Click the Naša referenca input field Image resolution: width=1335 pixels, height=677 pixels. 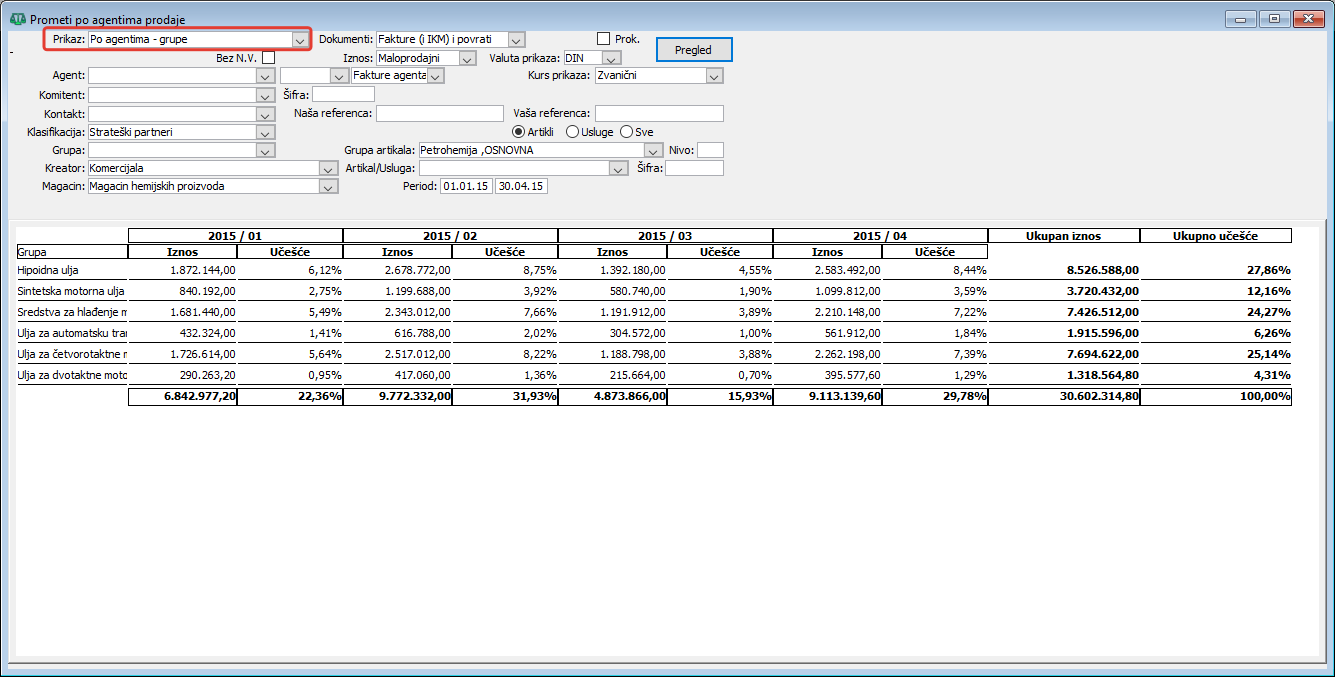point(440,113)
